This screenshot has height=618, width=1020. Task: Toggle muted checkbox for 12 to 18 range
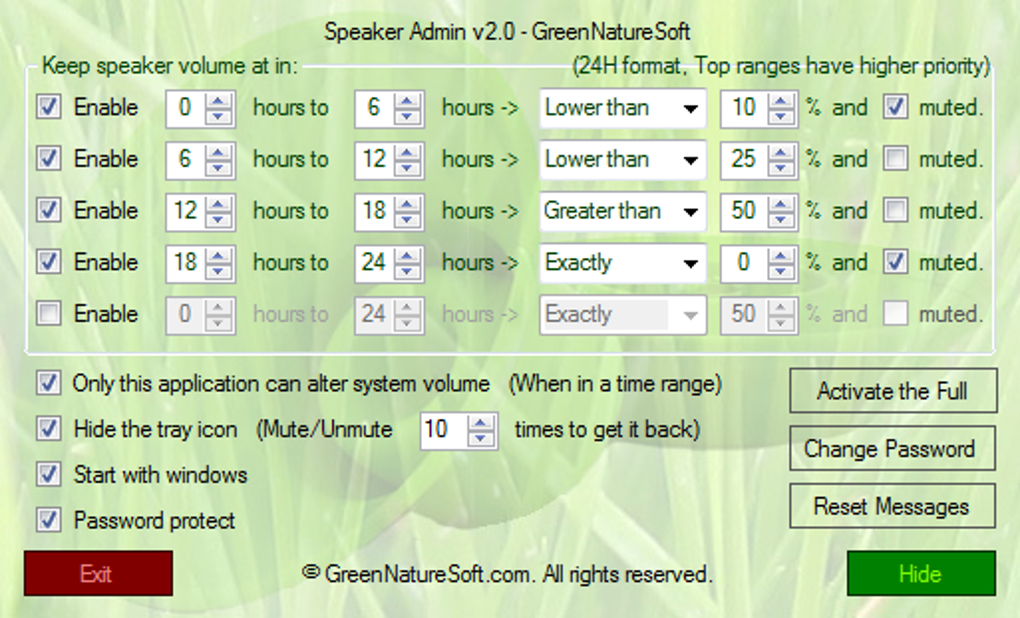pos(896,210)
